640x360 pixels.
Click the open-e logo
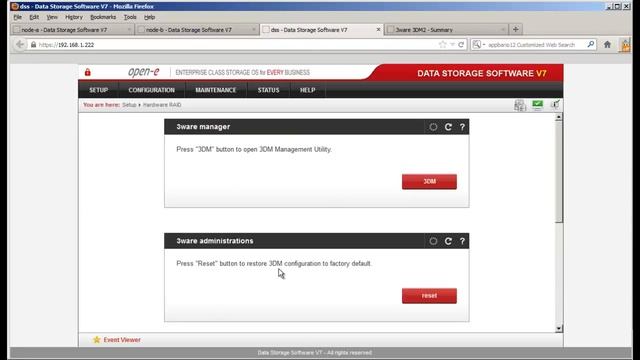(x=143, y=72)
